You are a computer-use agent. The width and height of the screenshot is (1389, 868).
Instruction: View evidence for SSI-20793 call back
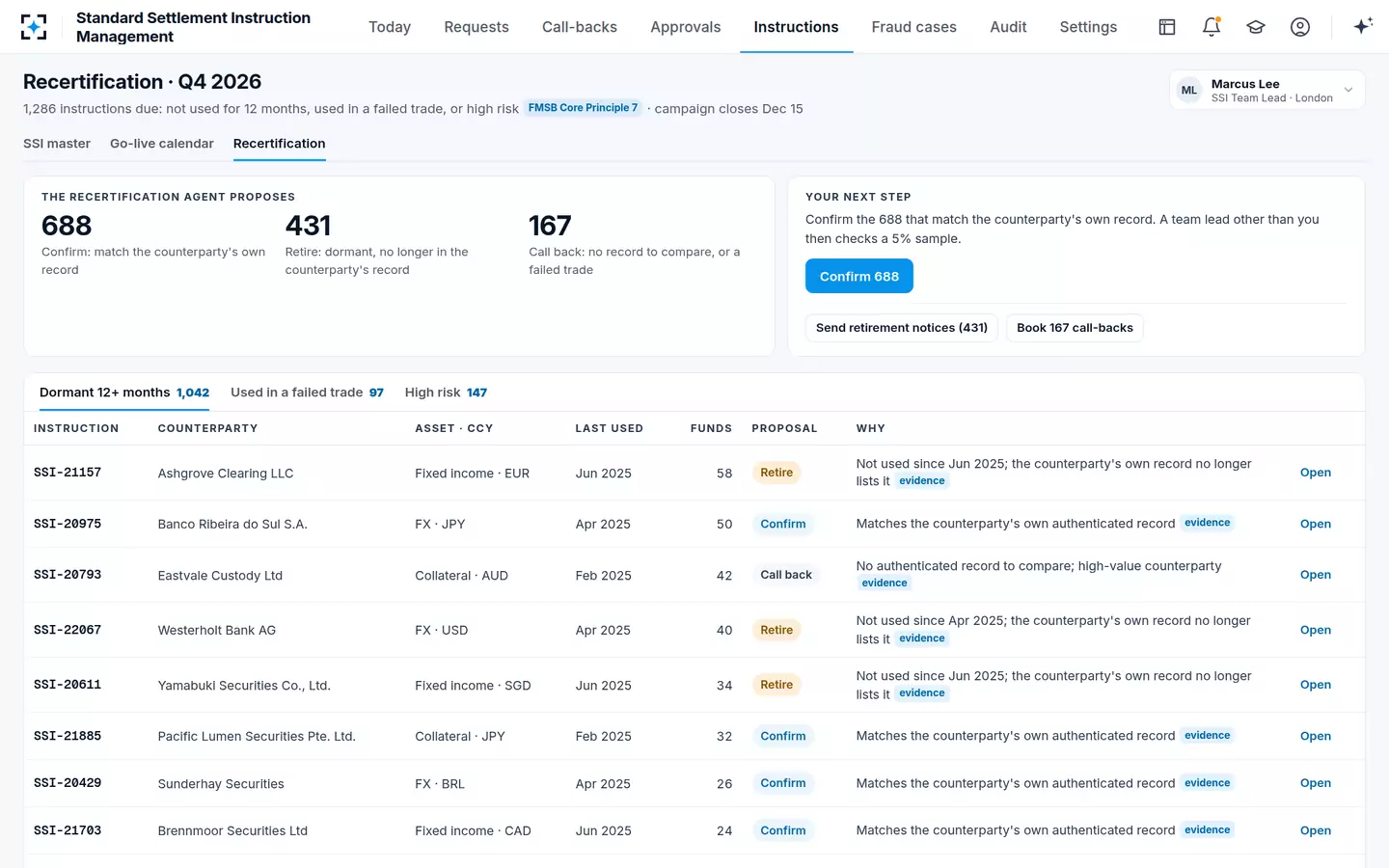pyautogui.click(x=885, y=583)
